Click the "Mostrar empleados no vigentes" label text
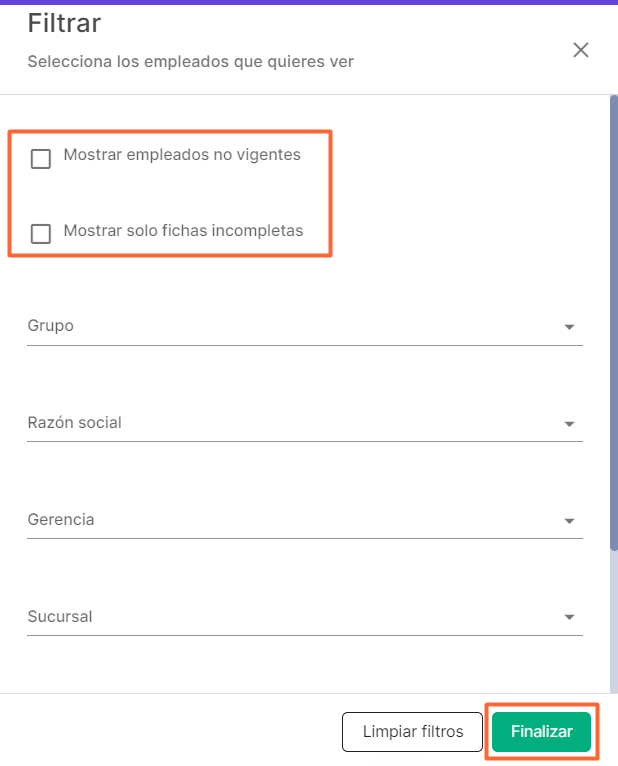The image size is (618, 766). coord(181,155)
